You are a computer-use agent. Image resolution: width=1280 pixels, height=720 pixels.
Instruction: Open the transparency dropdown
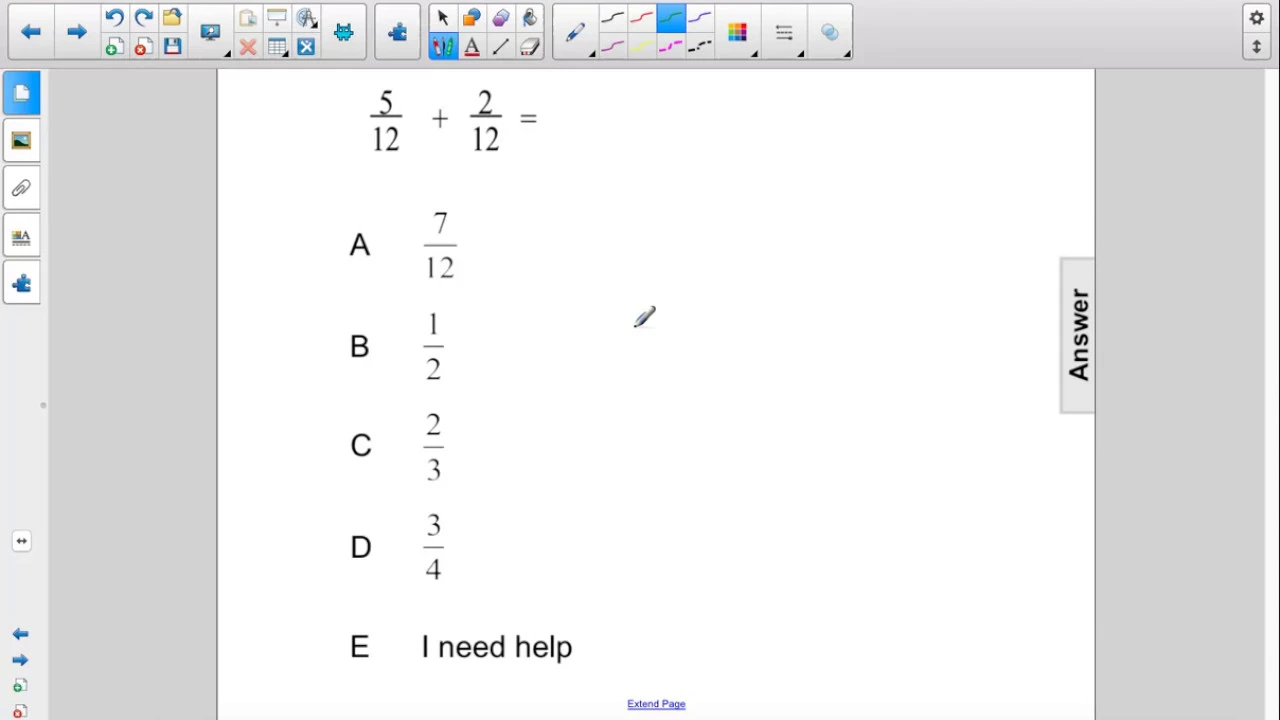831,32
